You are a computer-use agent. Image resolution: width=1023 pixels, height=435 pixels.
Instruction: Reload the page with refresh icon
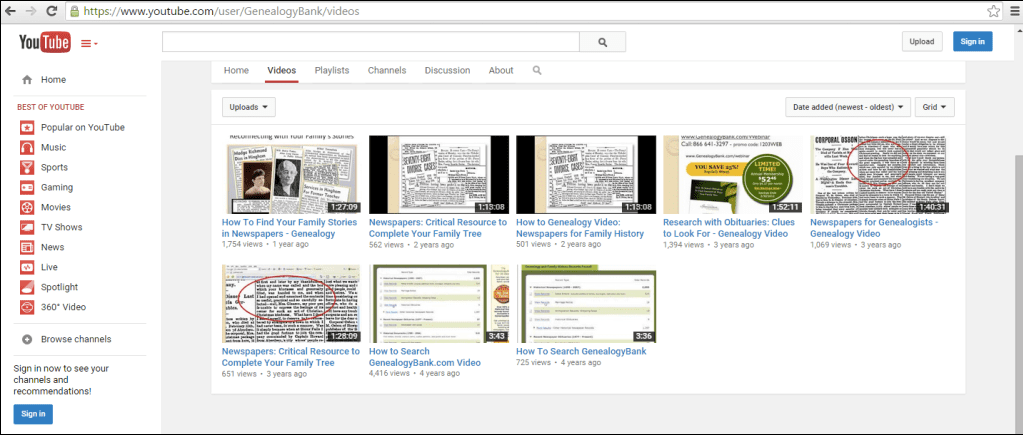pyautogui.click(x=52, y=11)
